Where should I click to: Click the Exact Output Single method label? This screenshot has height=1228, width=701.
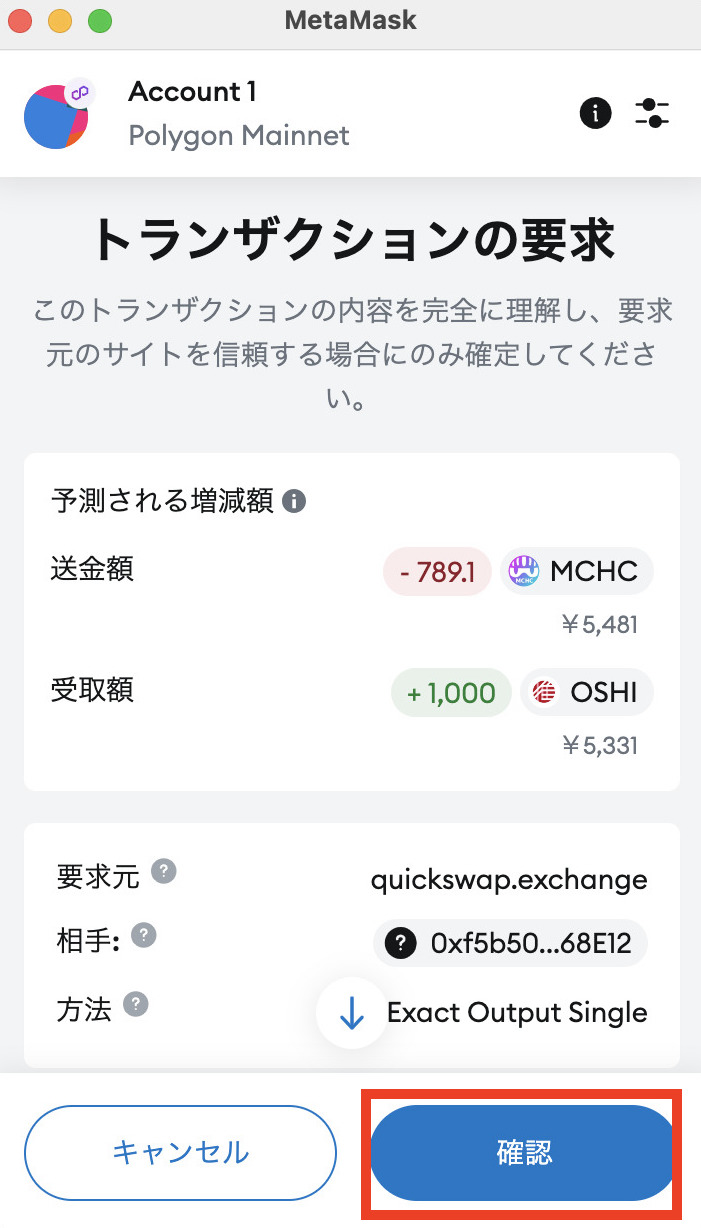point(516,1013)
